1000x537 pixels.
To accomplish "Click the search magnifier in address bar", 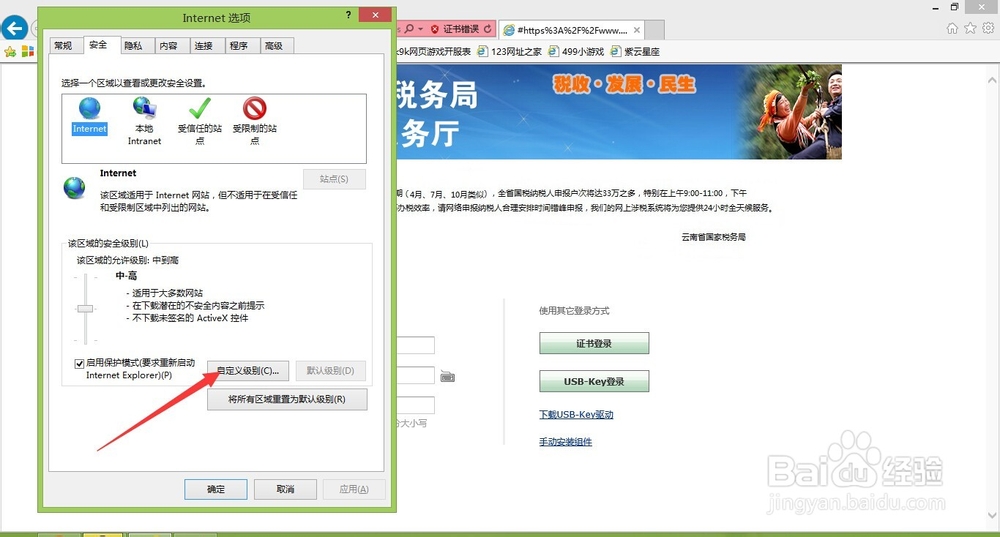I will 409,29.
